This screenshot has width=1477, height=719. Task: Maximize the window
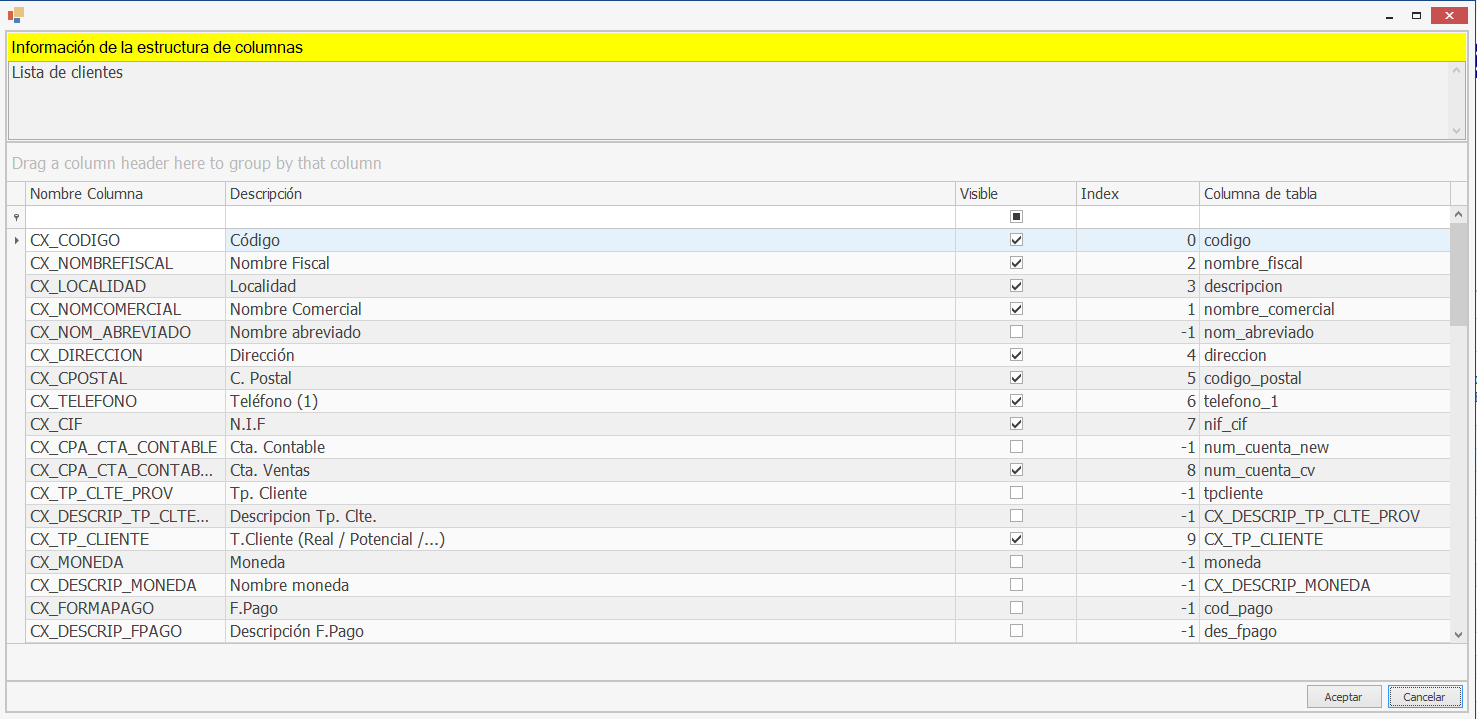pyautogui.click(x=1416, y=15)
